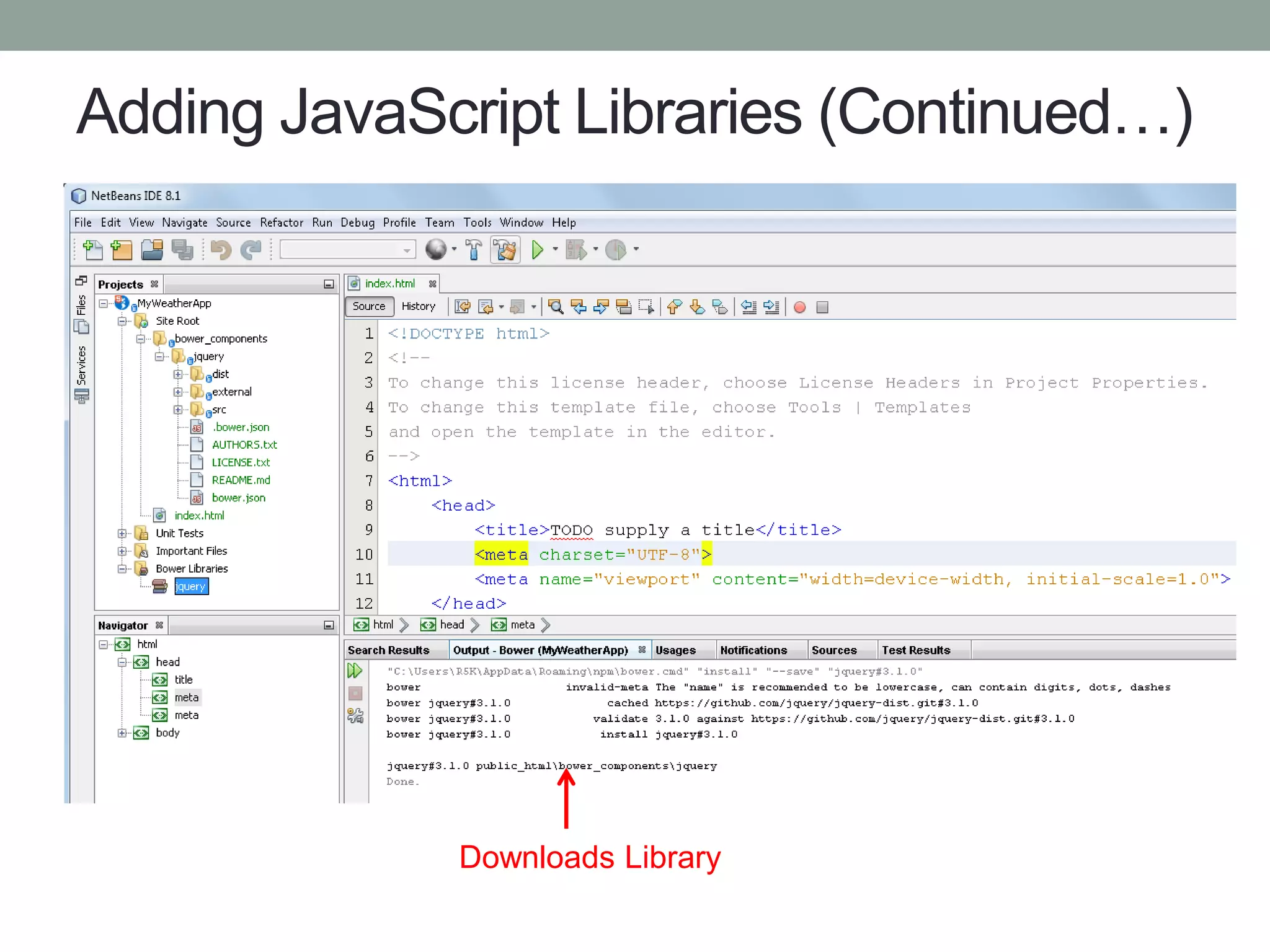Expand the Unit Tests node

[122, 534]
